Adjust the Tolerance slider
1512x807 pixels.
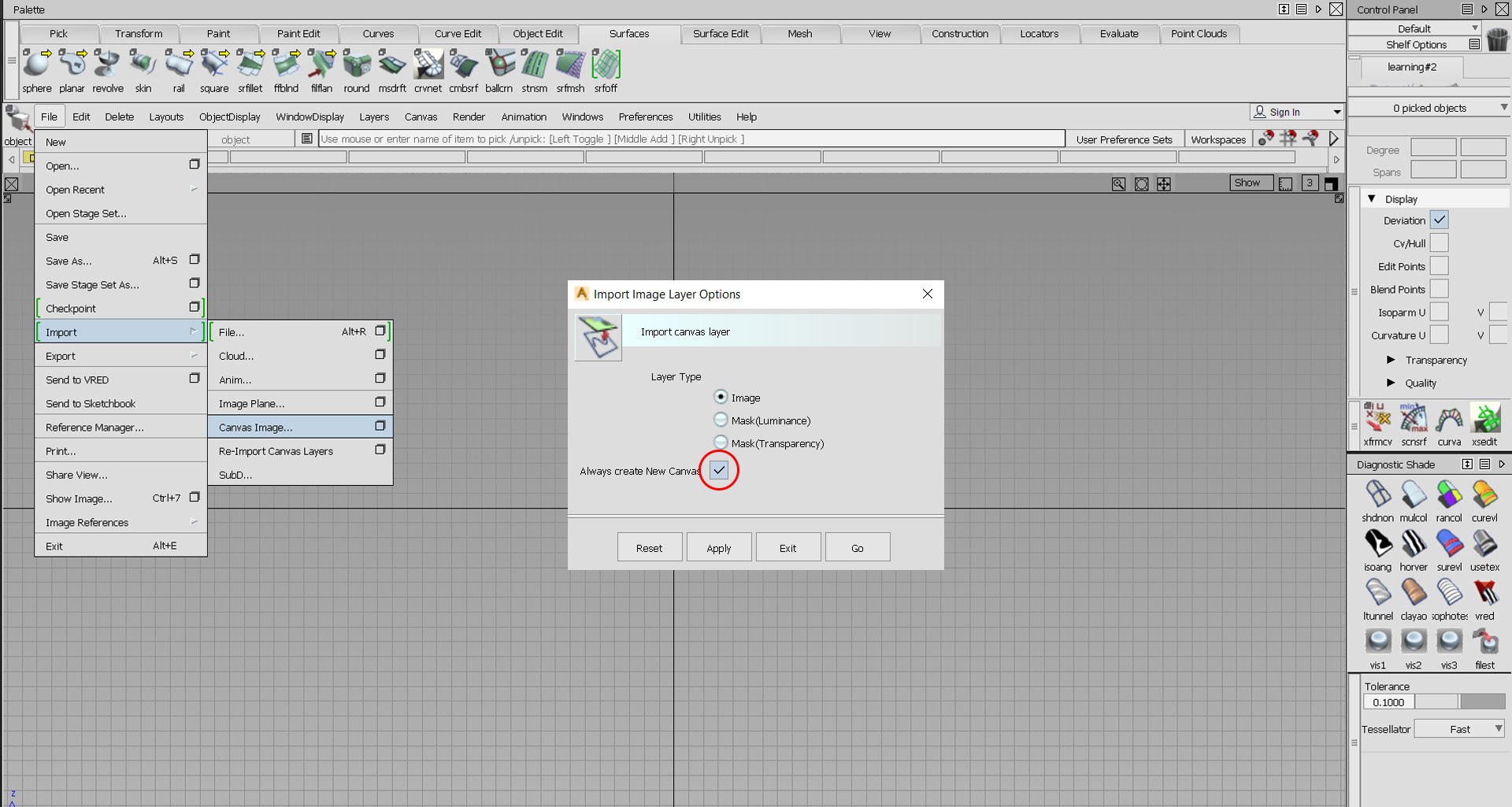pyautogui.click(x=1459, y=702)
